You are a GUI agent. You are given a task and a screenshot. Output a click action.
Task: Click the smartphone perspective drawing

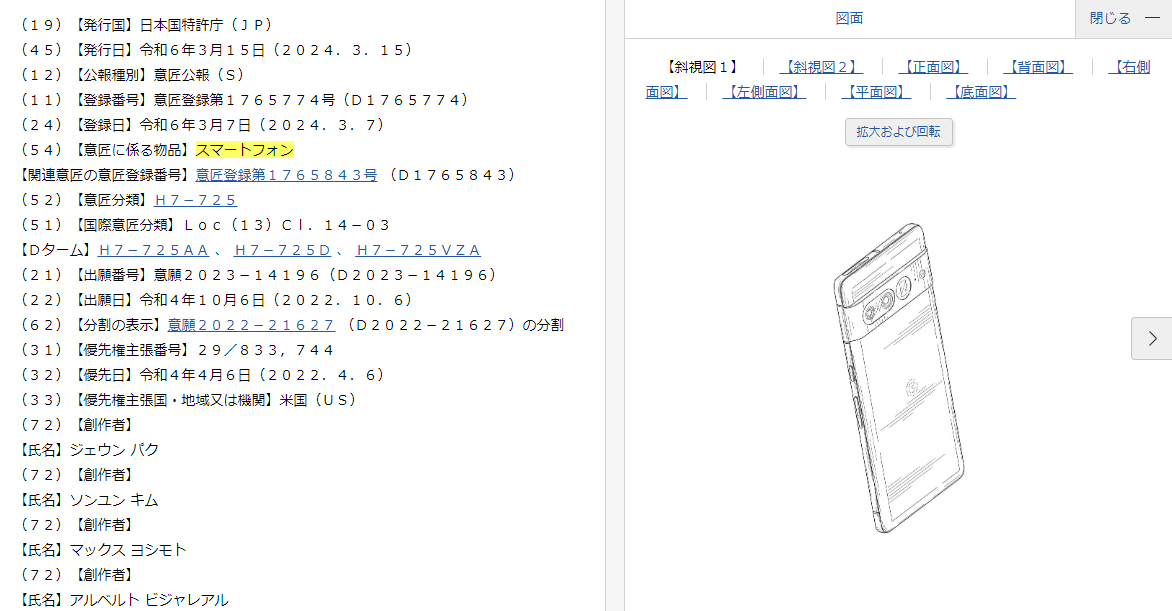[x=897, y=378]
